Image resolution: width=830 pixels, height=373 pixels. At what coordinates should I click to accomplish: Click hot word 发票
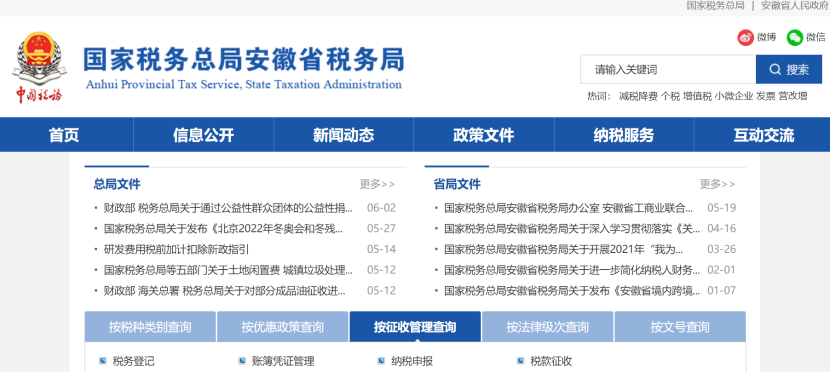click(x=765, y=96)
